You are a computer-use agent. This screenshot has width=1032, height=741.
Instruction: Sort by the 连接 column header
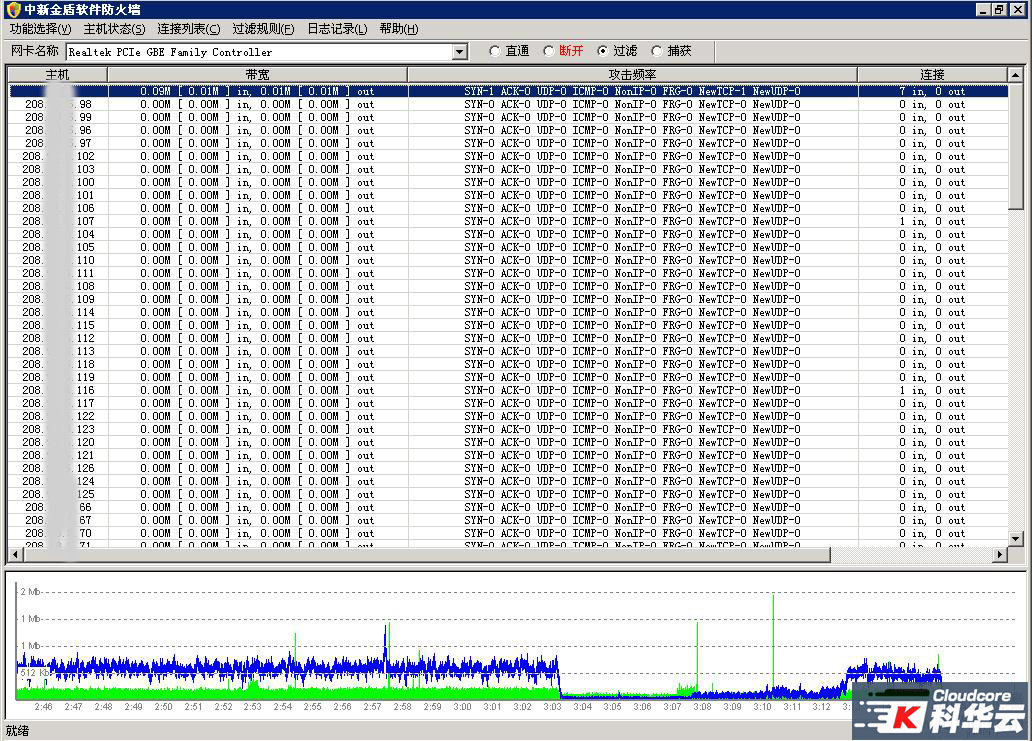pos(932,74)
